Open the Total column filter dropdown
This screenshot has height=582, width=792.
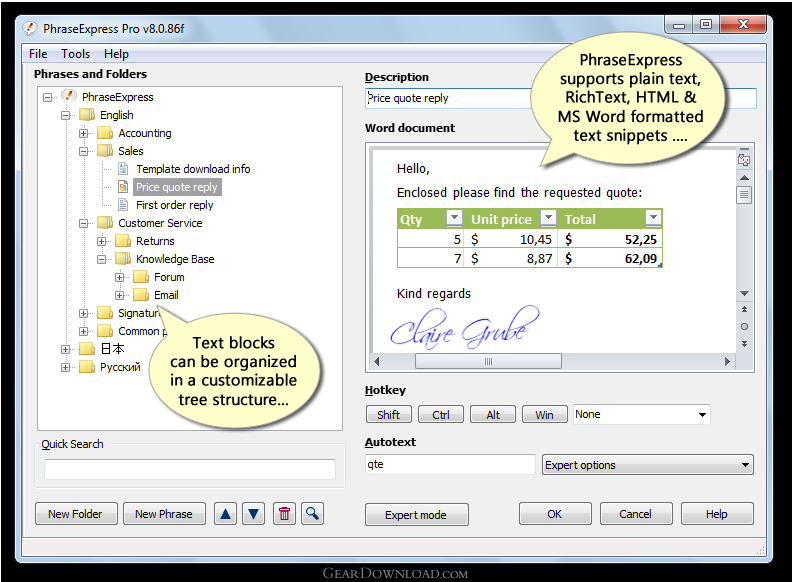click(653, 218)
